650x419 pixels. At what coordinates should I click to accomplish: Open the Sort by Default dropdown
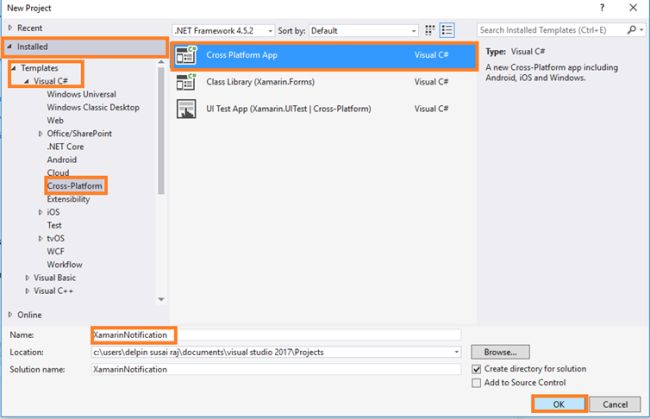tap(363, 31)
